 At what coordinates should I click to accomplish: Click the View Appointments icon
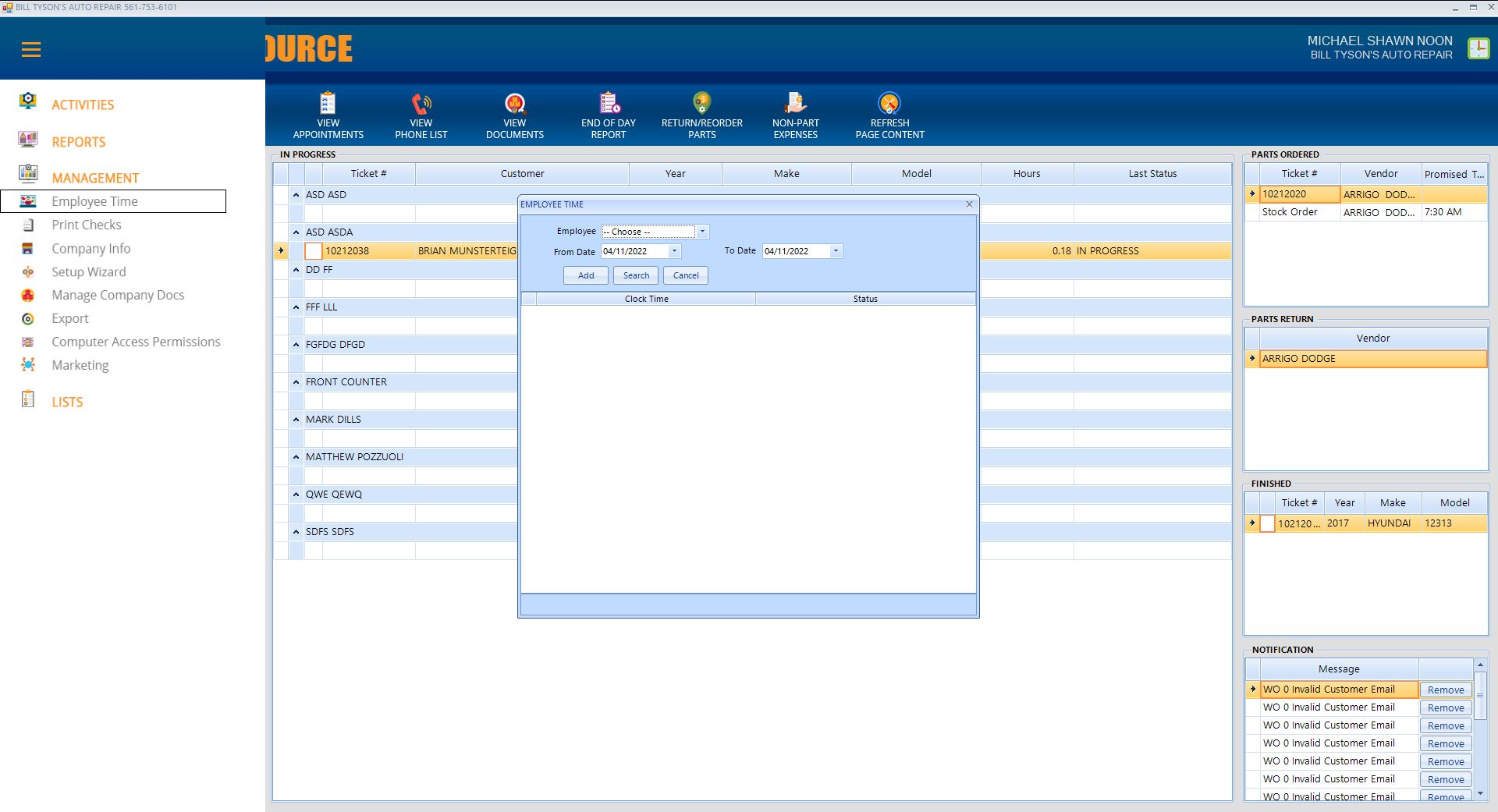328,104
